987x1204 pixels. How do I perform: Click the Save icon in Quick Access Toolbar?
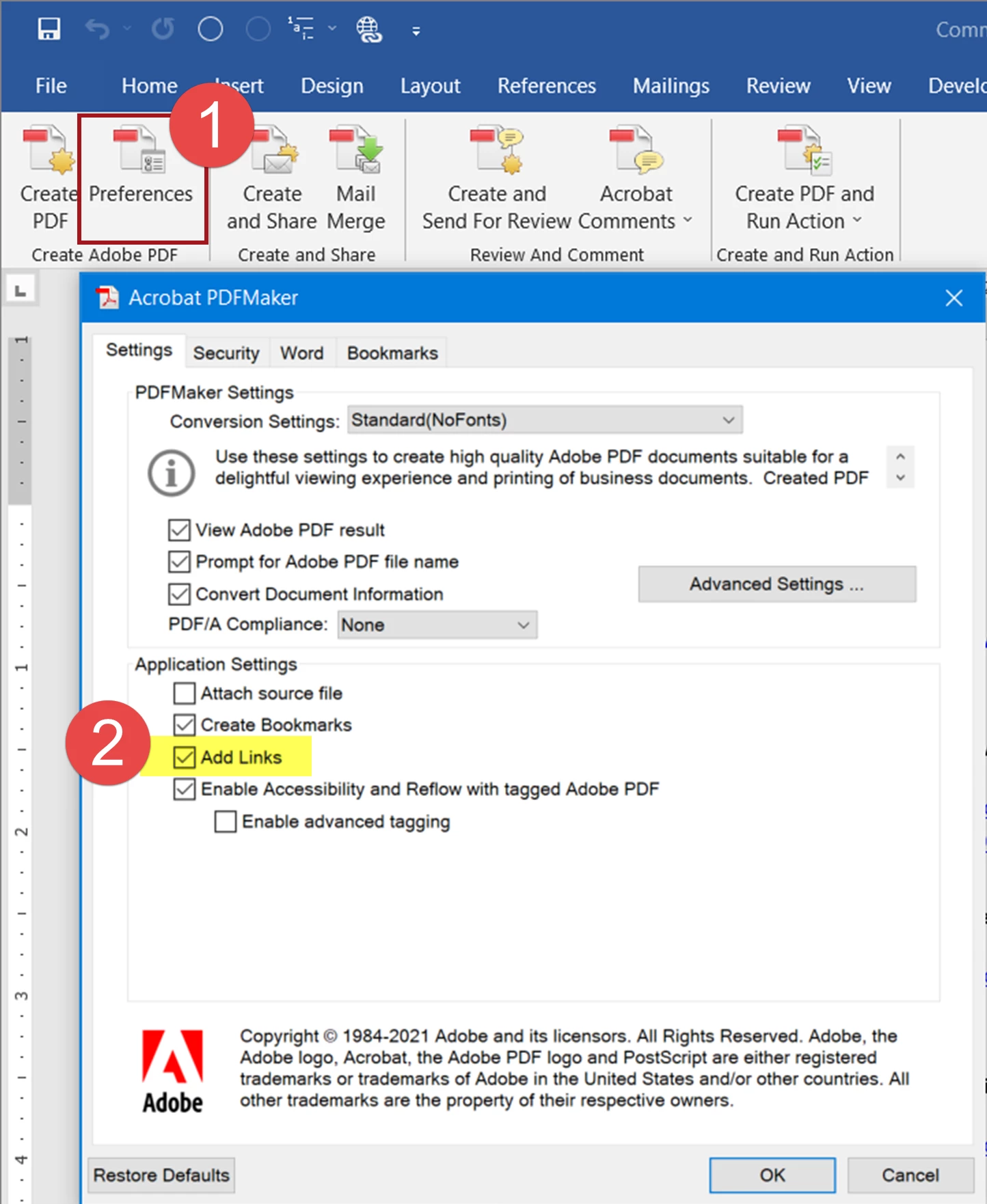click(x=49, y=29)
